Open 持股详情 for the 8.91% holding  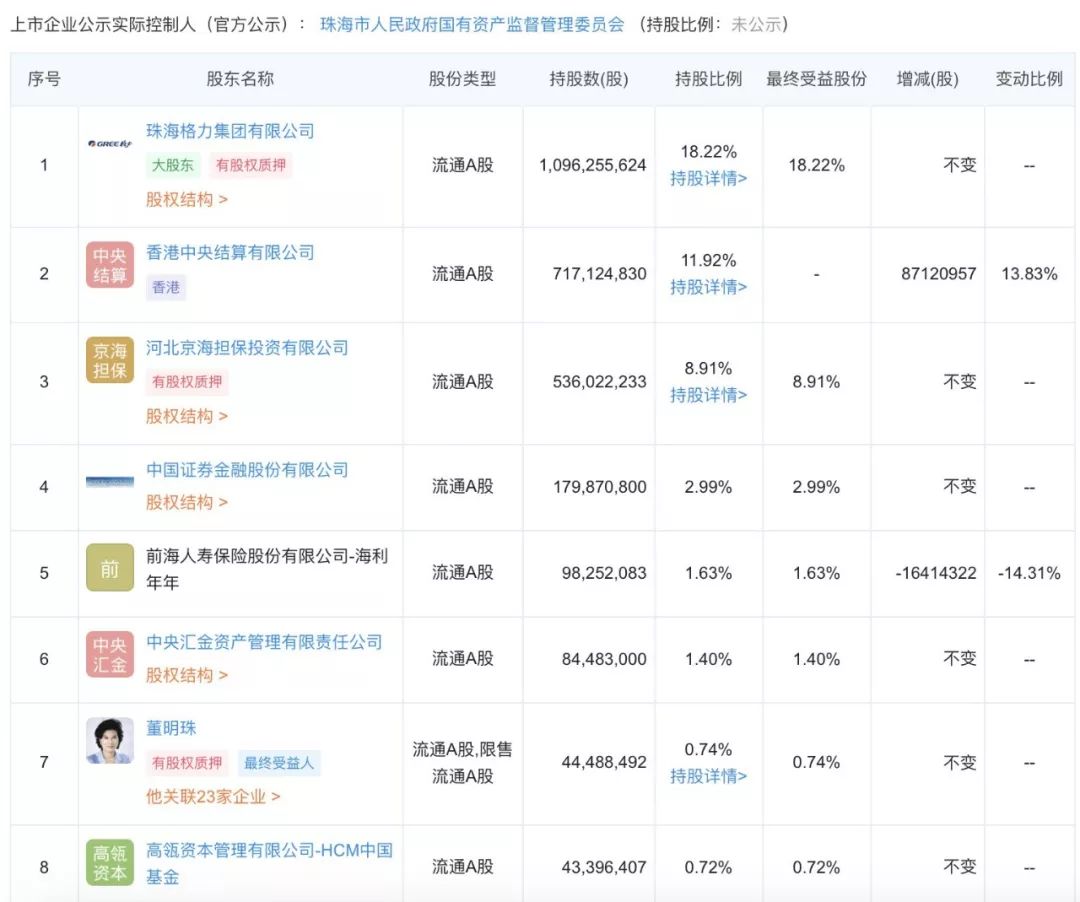709,395
